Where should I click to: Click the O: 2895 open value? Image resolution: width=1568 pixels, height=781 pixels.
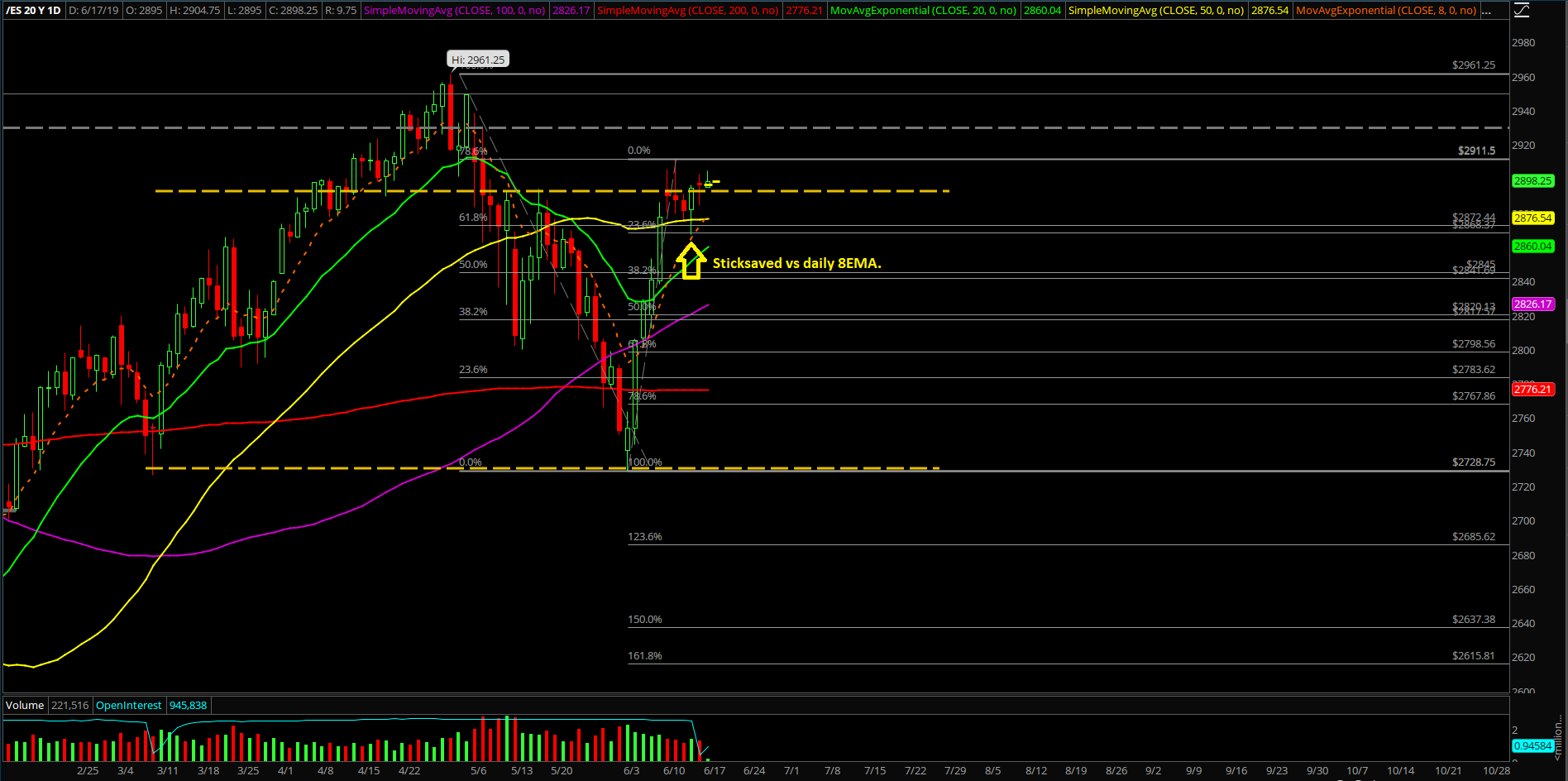pyautogui.click(x=146, y=11)
